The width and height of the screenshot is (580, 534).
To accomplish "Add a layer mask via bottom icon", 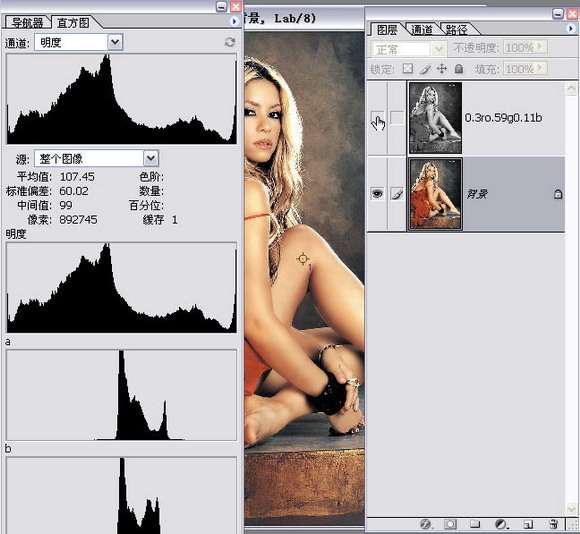I will click(x=450, y=524).
